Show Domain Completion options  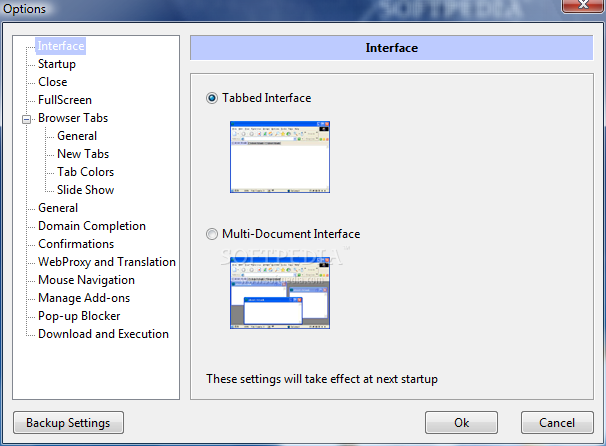click(92, 226)
